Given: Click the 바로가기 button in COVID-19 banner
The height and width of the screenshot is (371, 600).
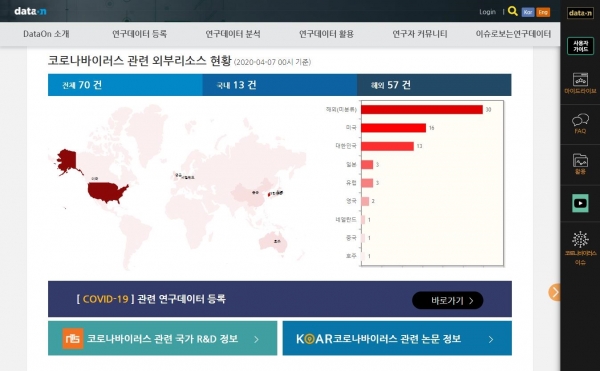Looking at the screenshot, I should [447, 301].
